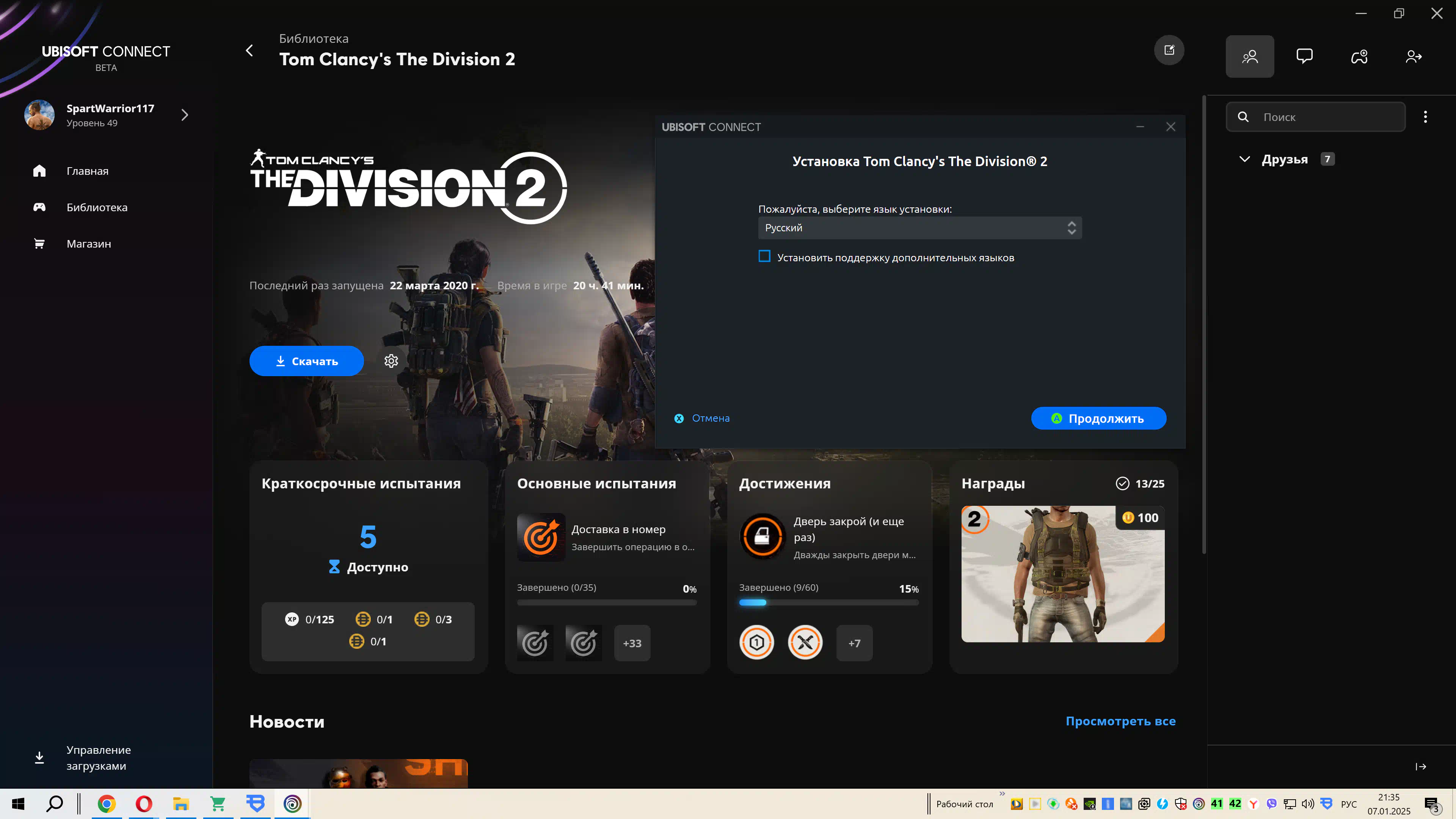Image resolution: width=1456 pixels, height=819 pixels.
Task: Click the Скачать download button
Action: pos(306,361)
